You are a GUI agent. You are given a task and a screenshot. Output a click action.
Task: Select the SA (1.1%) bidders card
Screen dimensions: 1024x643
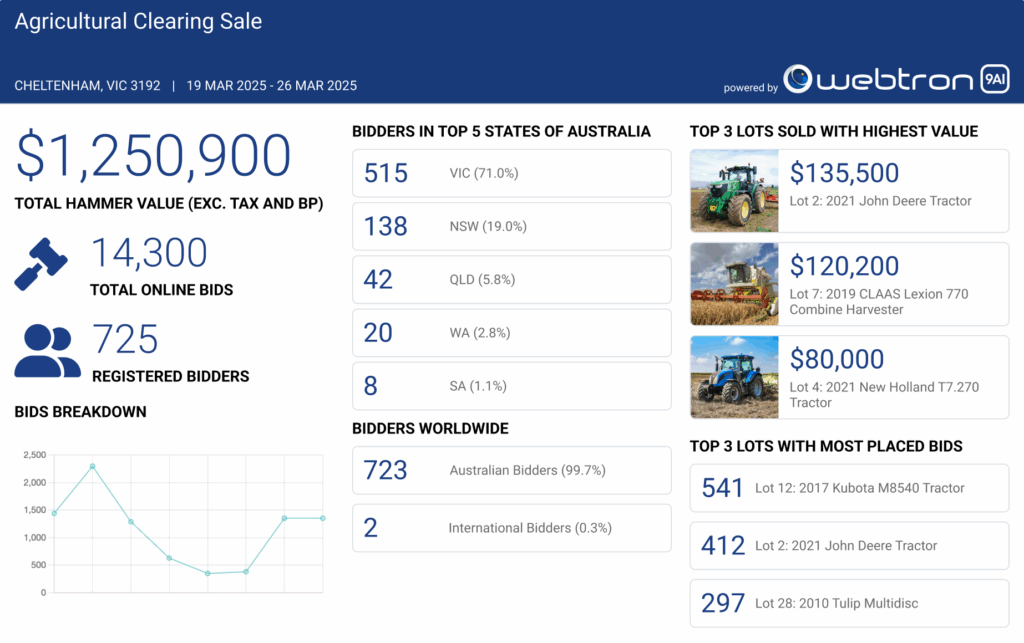(x=511, y=386)
